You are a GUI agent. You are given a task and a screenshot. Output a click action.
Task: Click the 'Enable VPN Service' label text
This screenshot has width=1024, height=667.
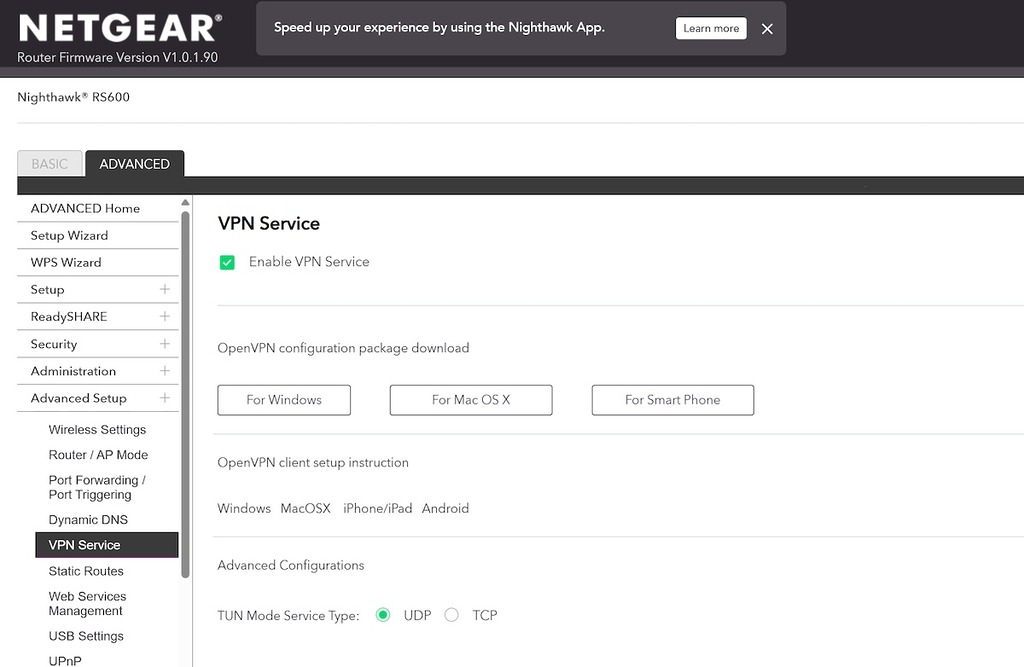pyautogui.click(x=309, y=262)
